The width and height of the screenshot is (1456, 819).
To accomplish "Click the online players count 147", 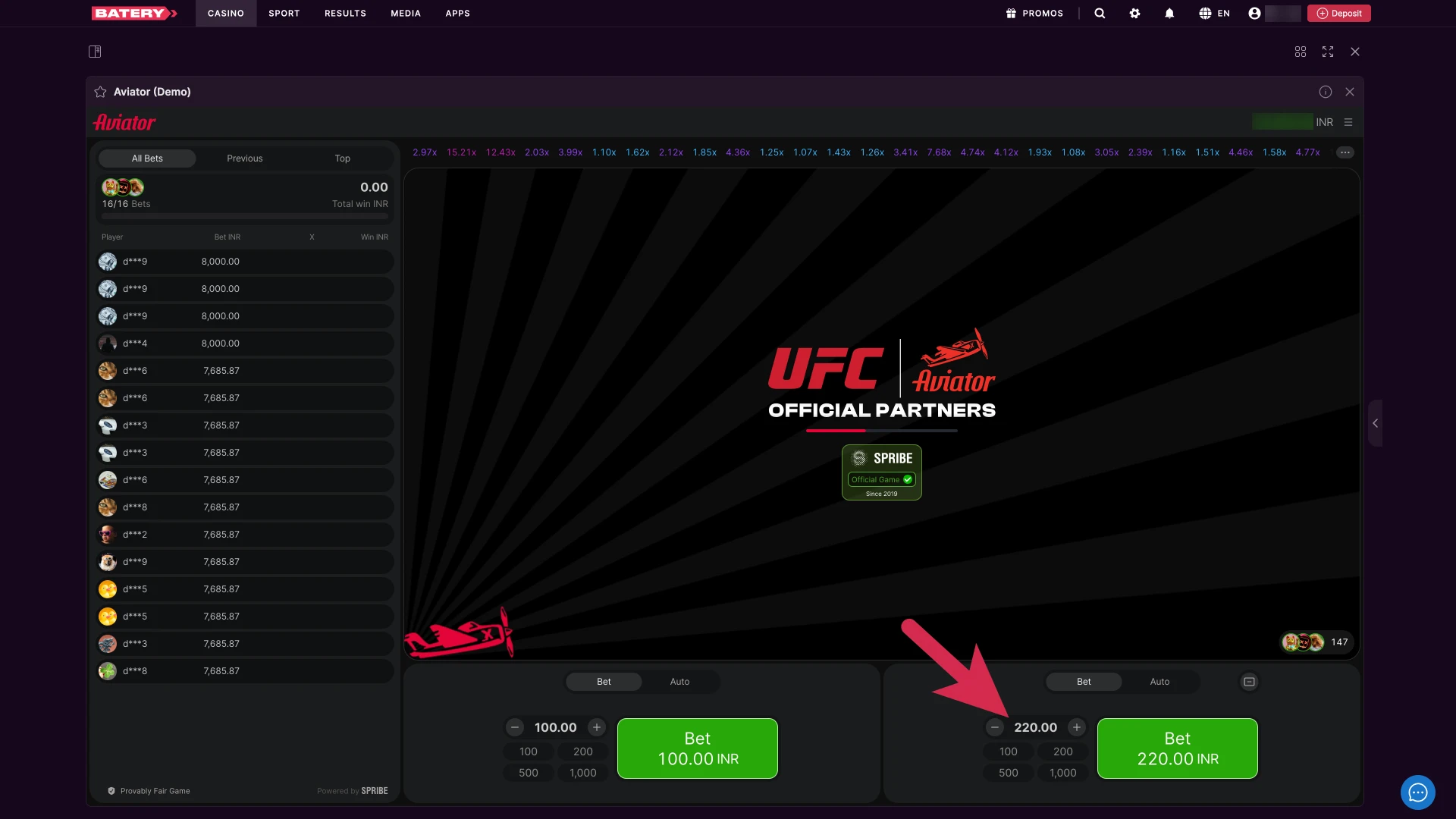I will pos(1339,642).
